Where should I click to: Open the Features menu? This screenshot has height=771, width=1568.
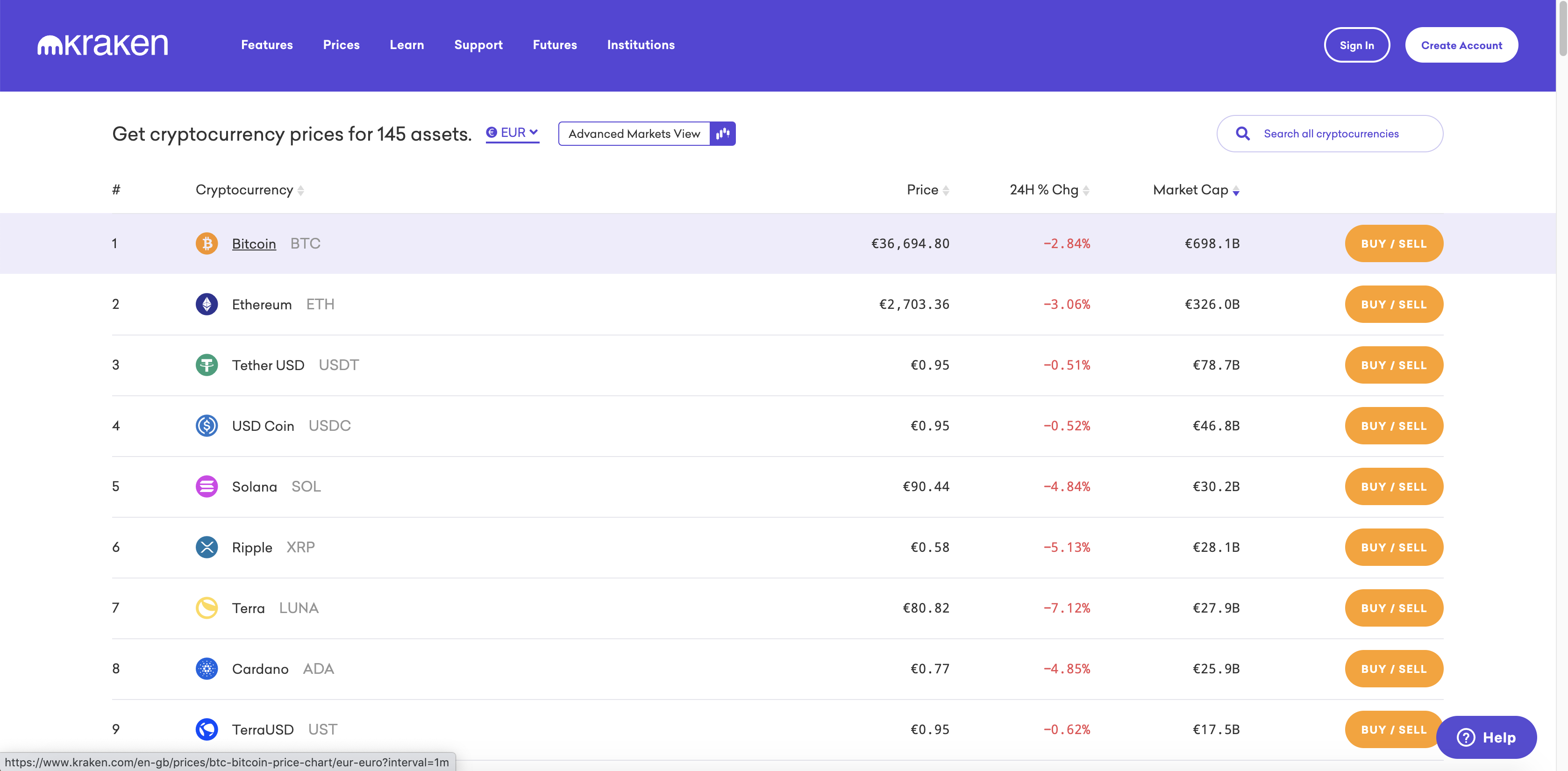(267, 45)
